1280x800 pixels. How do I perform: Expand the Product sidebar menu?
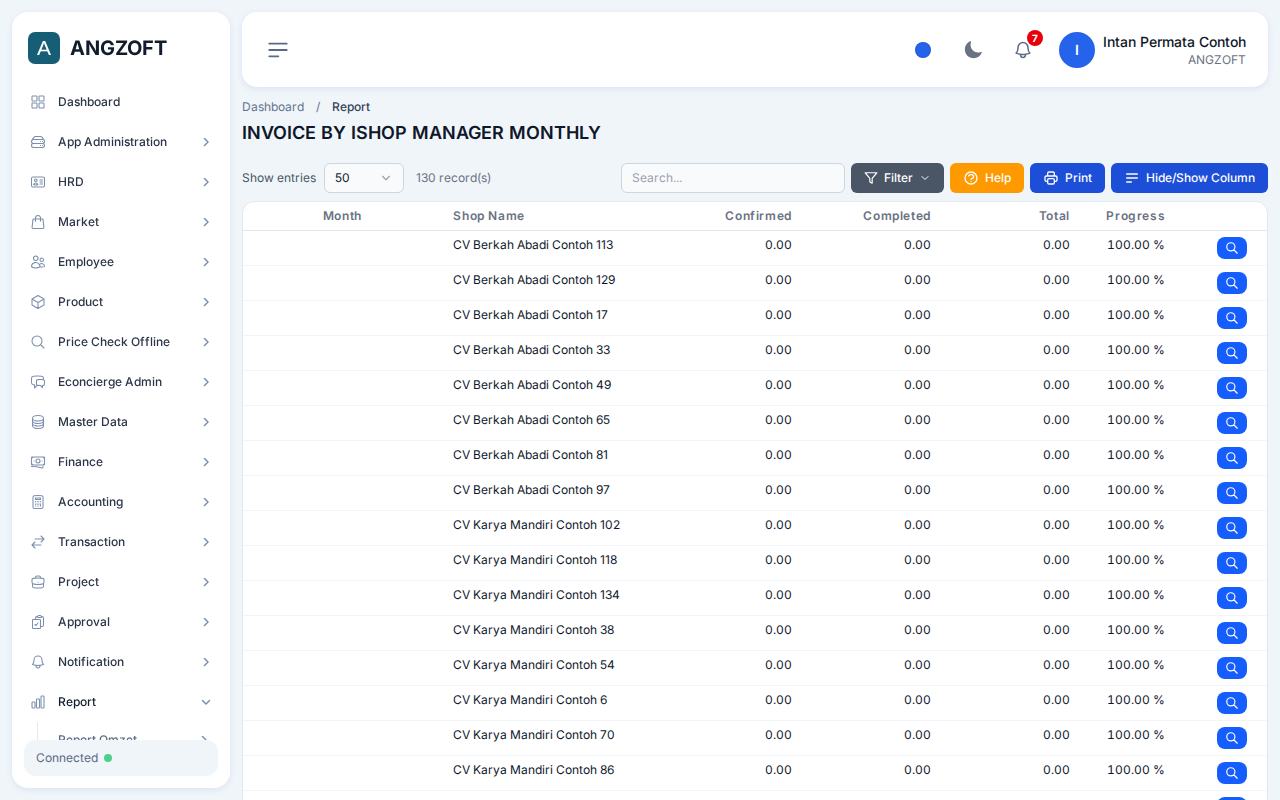pos(121,302)
